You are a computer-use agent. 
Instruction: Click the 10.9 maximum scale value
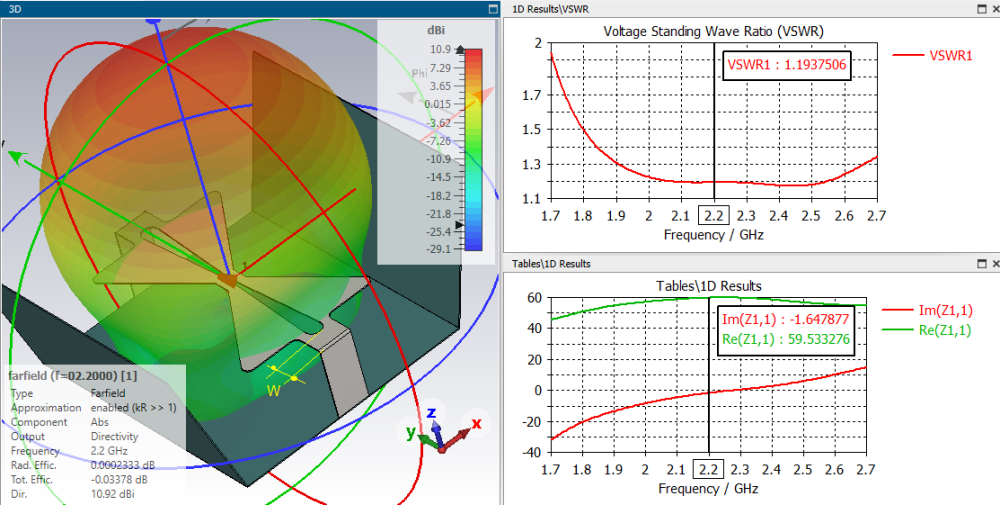click(440, 49)
